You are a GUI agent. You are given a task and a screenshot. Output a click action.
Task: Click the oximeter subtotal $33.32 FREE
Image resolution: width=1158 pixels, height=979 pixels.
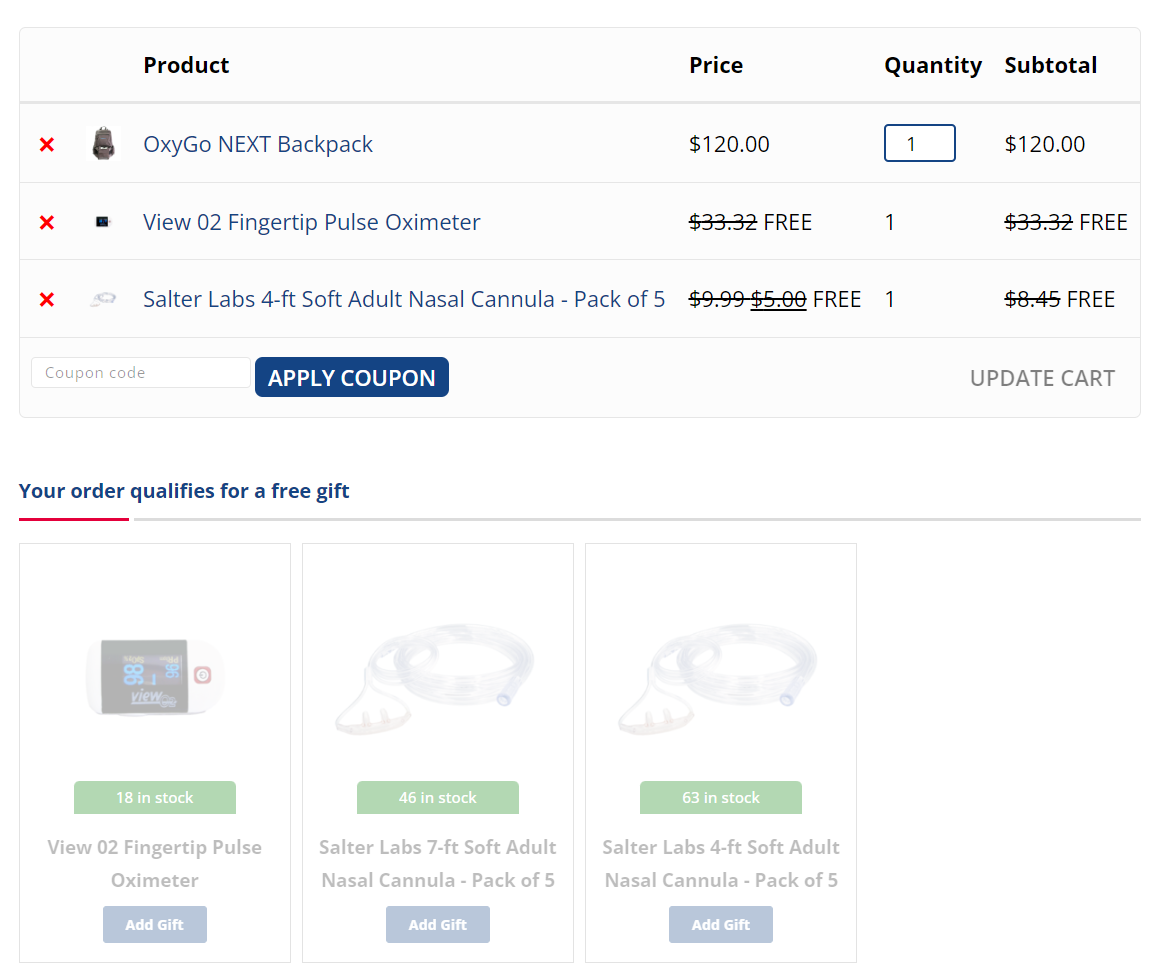pyautogui.click(x=1066, y=222)
